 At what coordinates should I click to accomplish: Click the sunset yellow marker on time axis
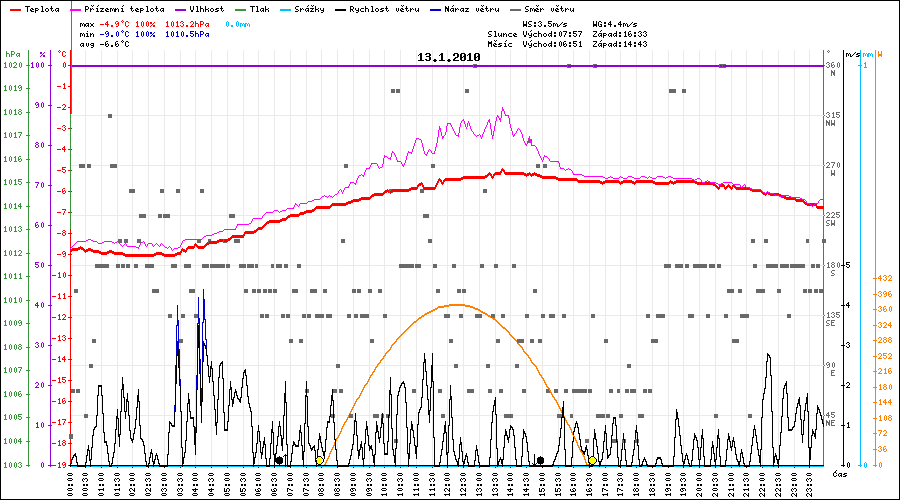tap(593, 461)
